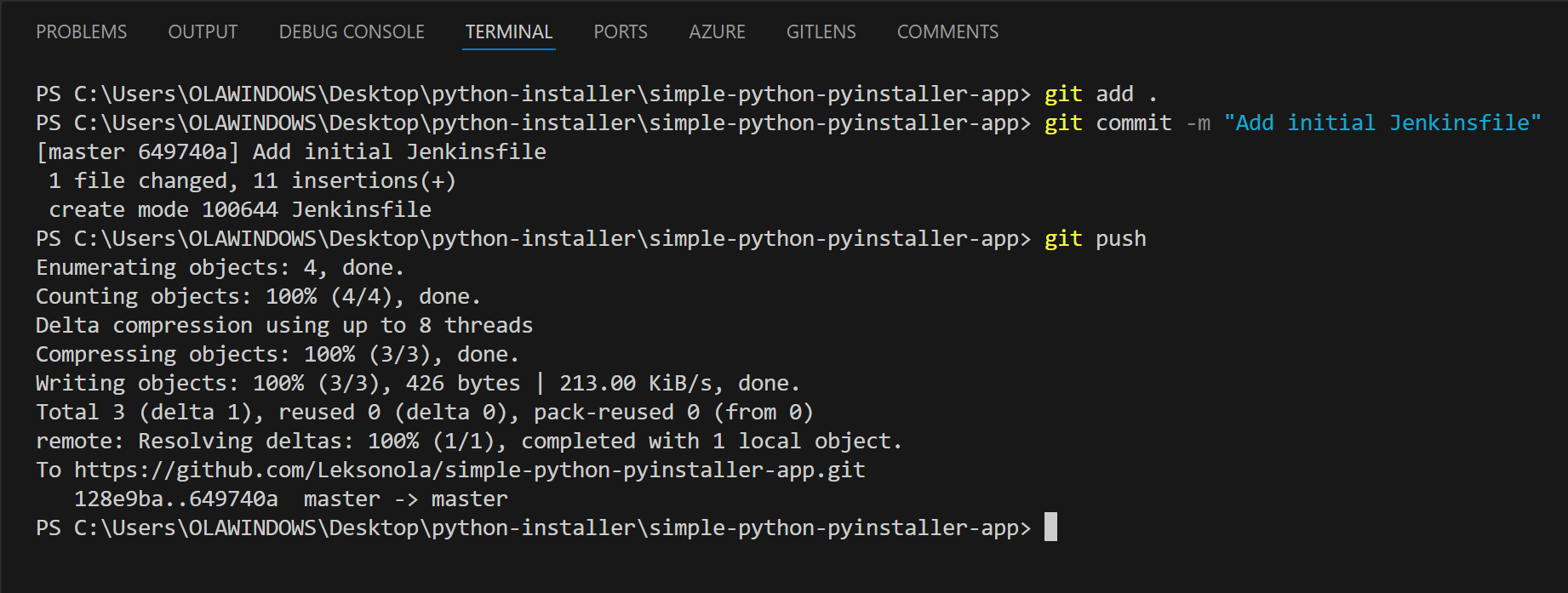
Task: Open the COMMENTS tab
Action: (x=947, y=32)
